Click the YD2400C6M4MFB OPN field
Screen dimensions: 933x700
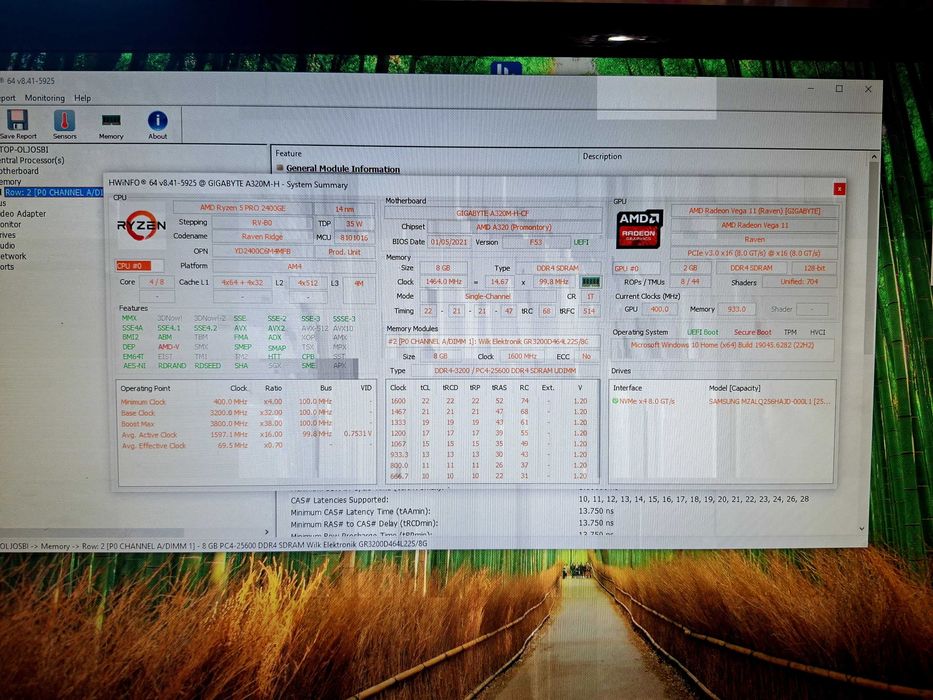coord(262,252)
